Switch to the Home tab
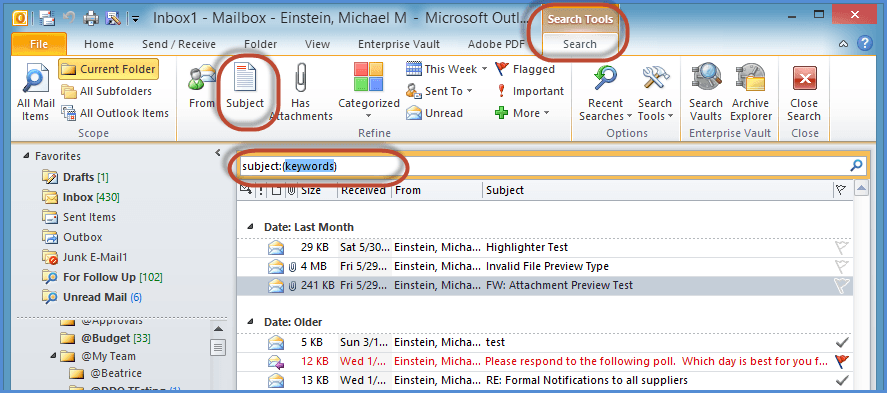 (99, 44)
